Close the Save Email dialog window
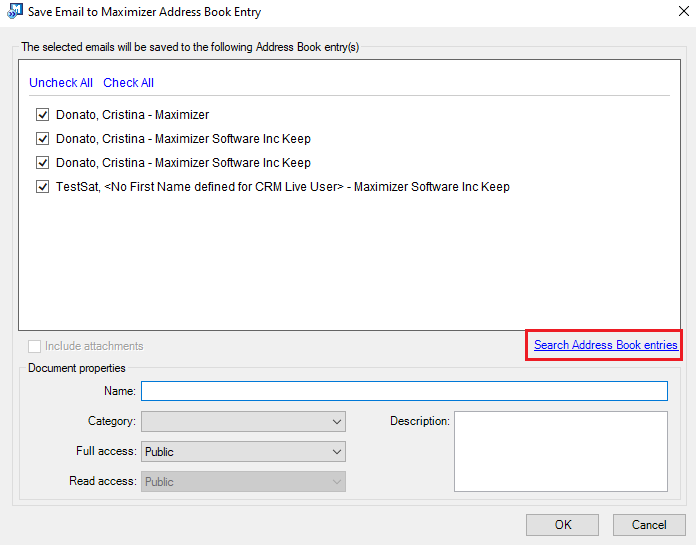 tap(684, 11)
